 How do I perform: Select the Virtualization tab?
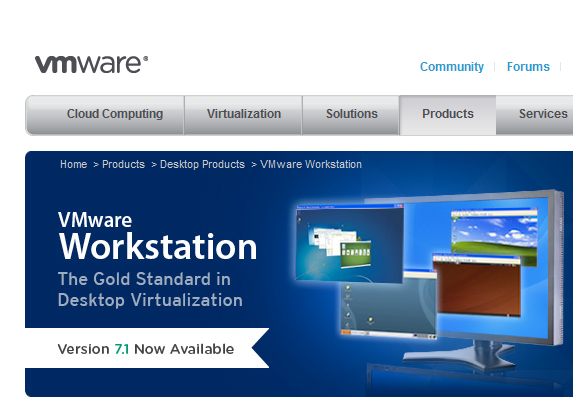243,115
